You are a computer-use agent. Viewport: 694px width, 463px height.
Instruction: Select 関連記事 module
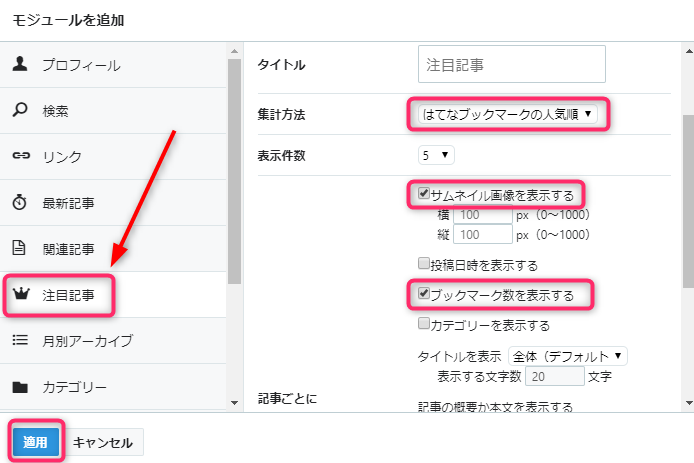click(x=113, y=249)
